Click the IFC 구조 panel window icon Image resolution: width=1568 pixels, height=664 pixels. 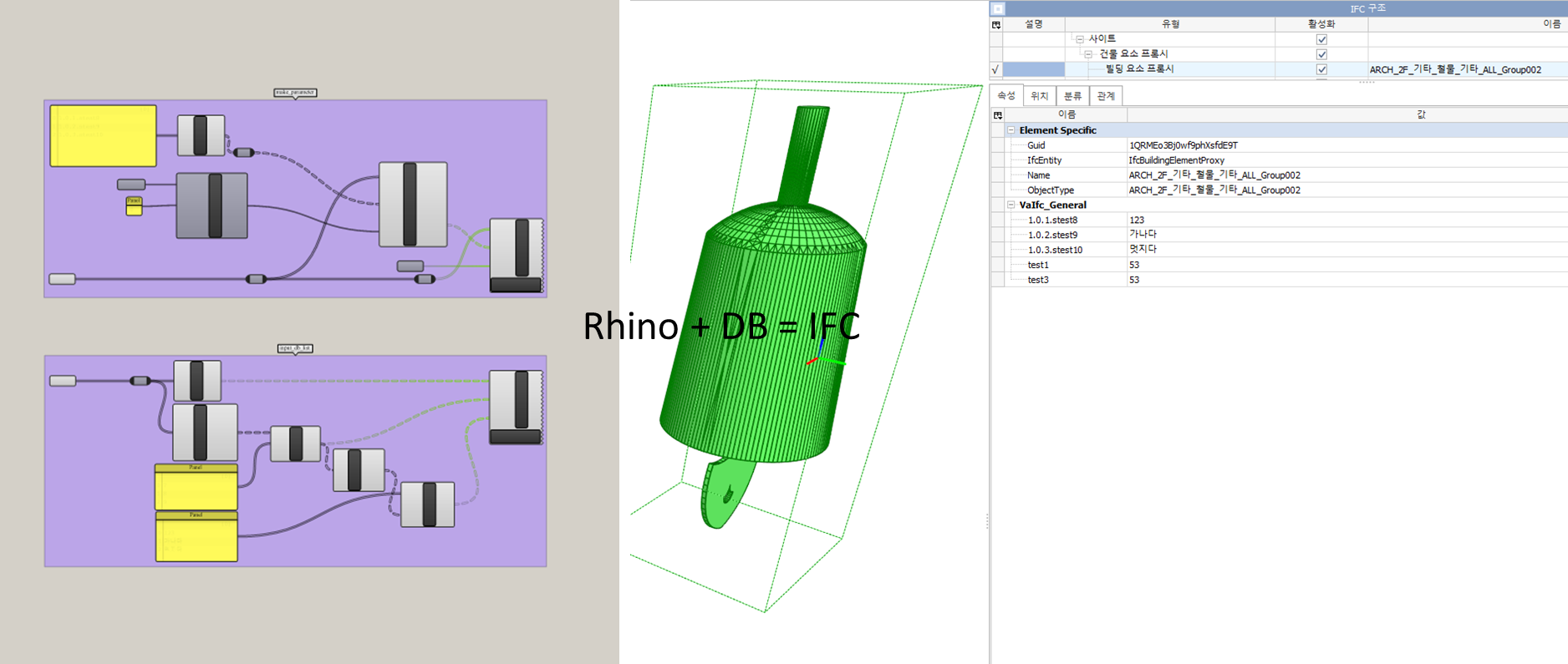[x=998, y=8]
